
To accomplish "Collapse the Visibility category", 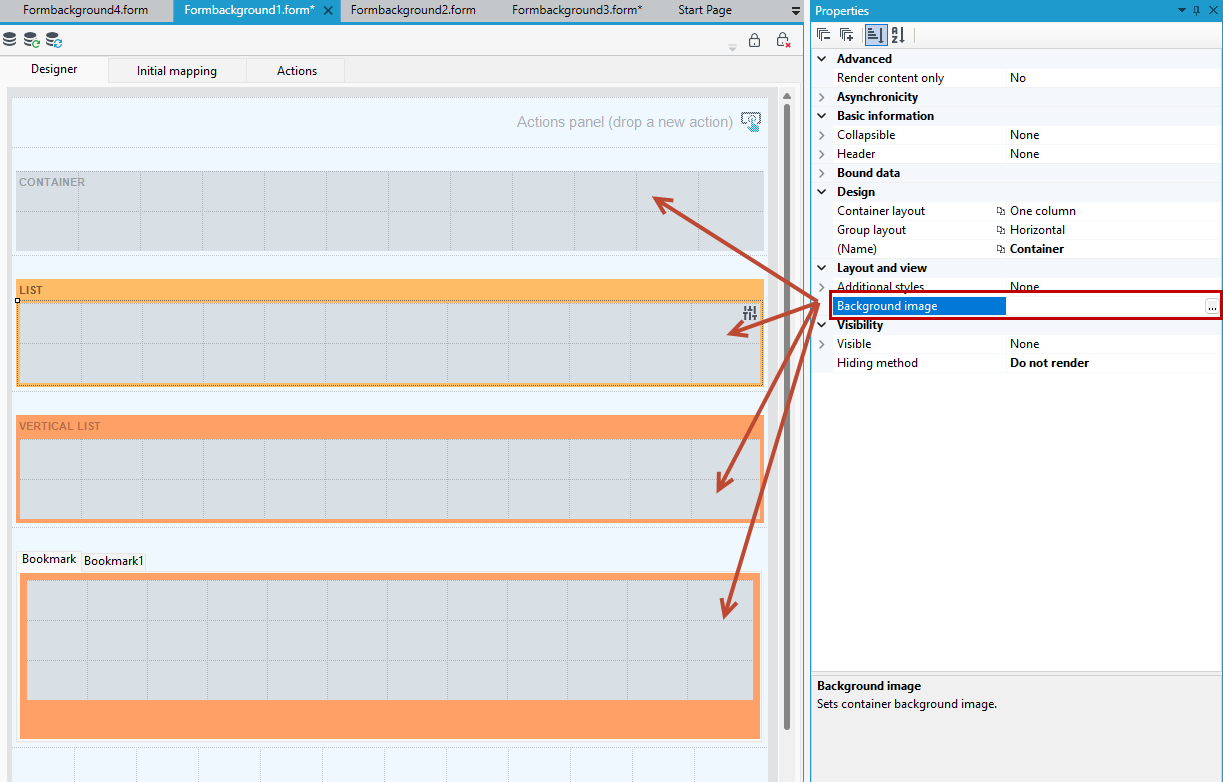I will coord(822,325).
